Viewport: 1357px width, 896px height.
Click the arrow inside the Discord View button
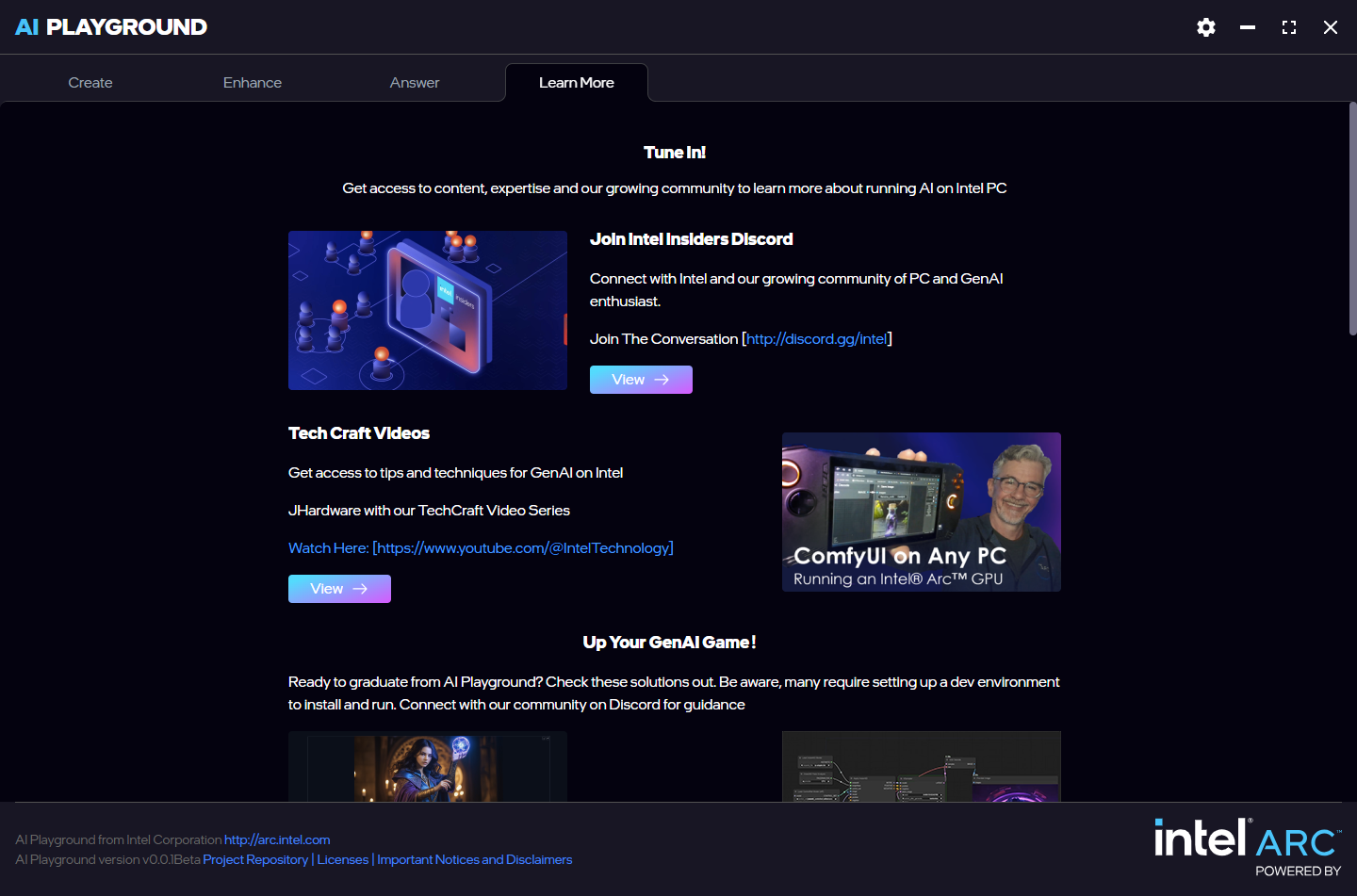(660, 379)
